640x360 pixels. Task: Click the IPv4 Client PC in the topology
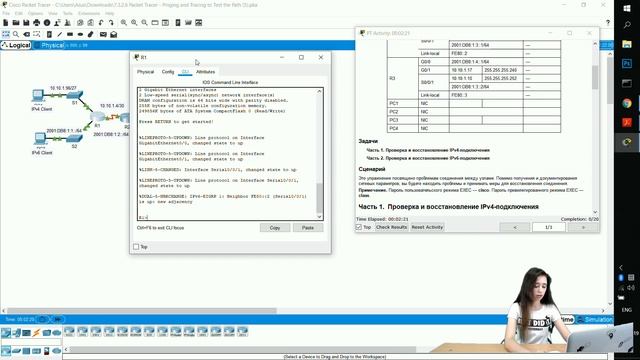(x=38, y=96)
